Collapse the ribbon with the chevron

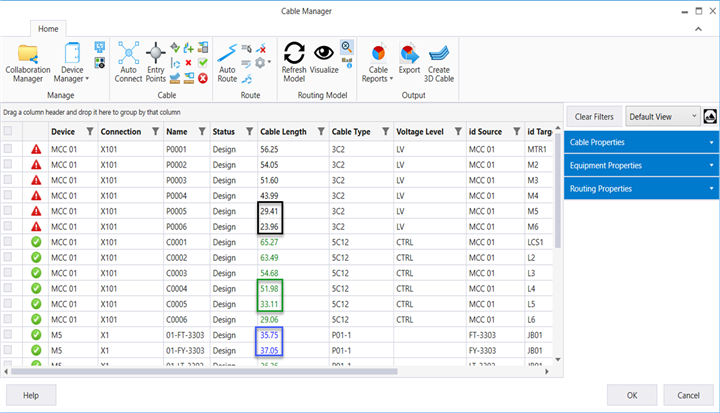tap(698, 29)
